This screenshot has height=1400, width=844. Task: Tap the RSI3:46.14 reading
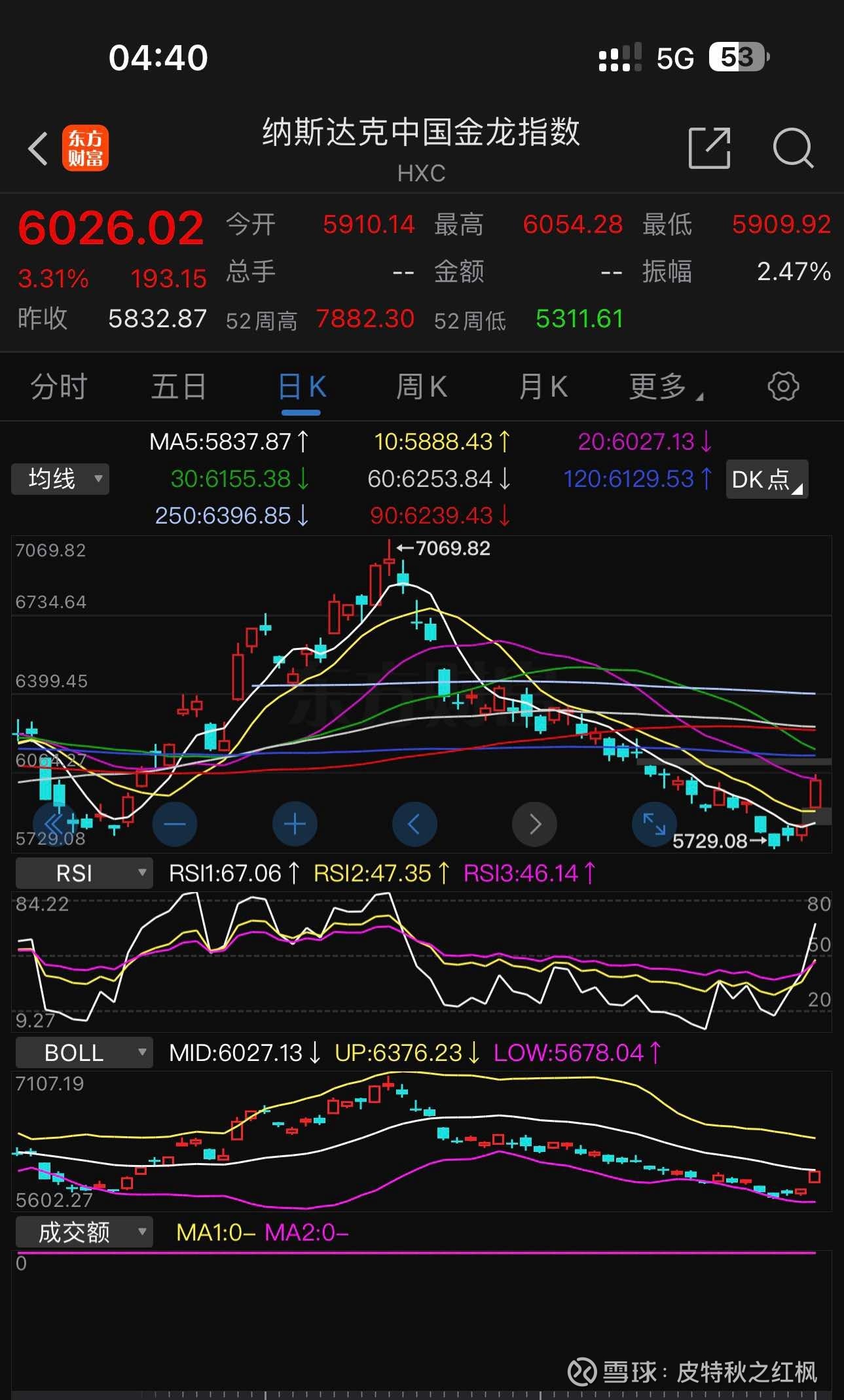(530, 873)
